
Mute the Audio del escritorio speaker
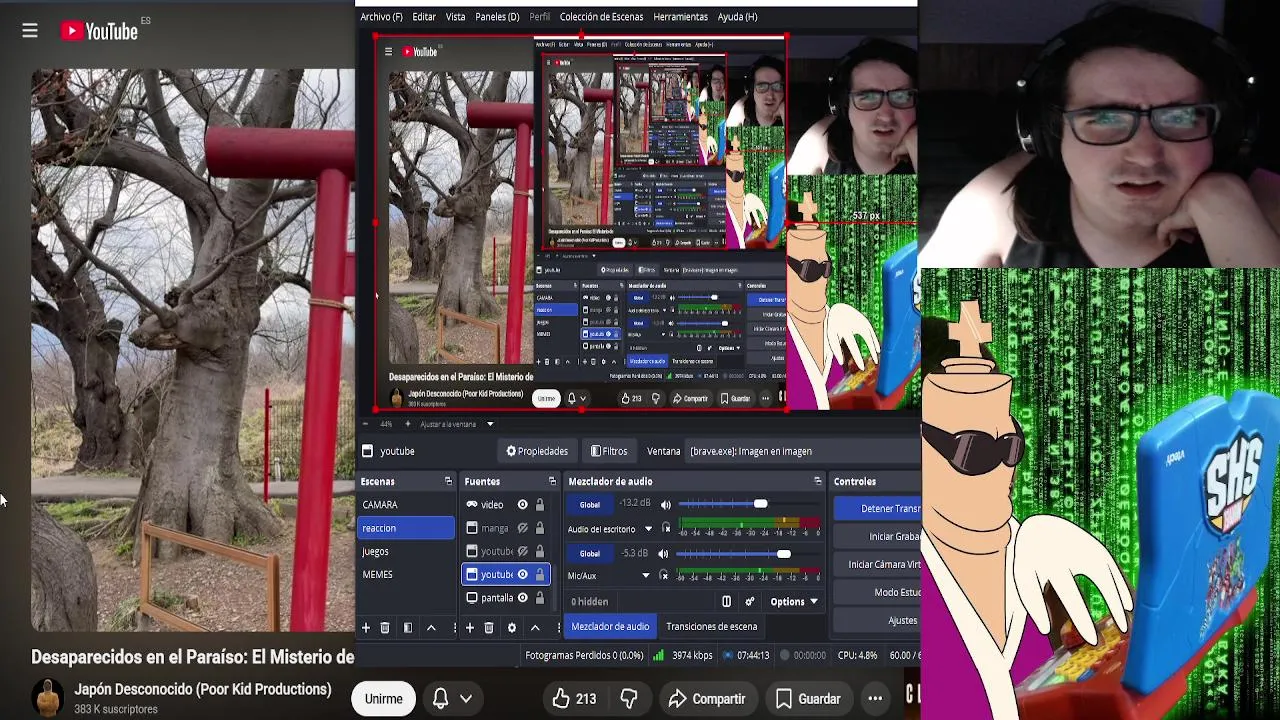[x=666, y=505]
